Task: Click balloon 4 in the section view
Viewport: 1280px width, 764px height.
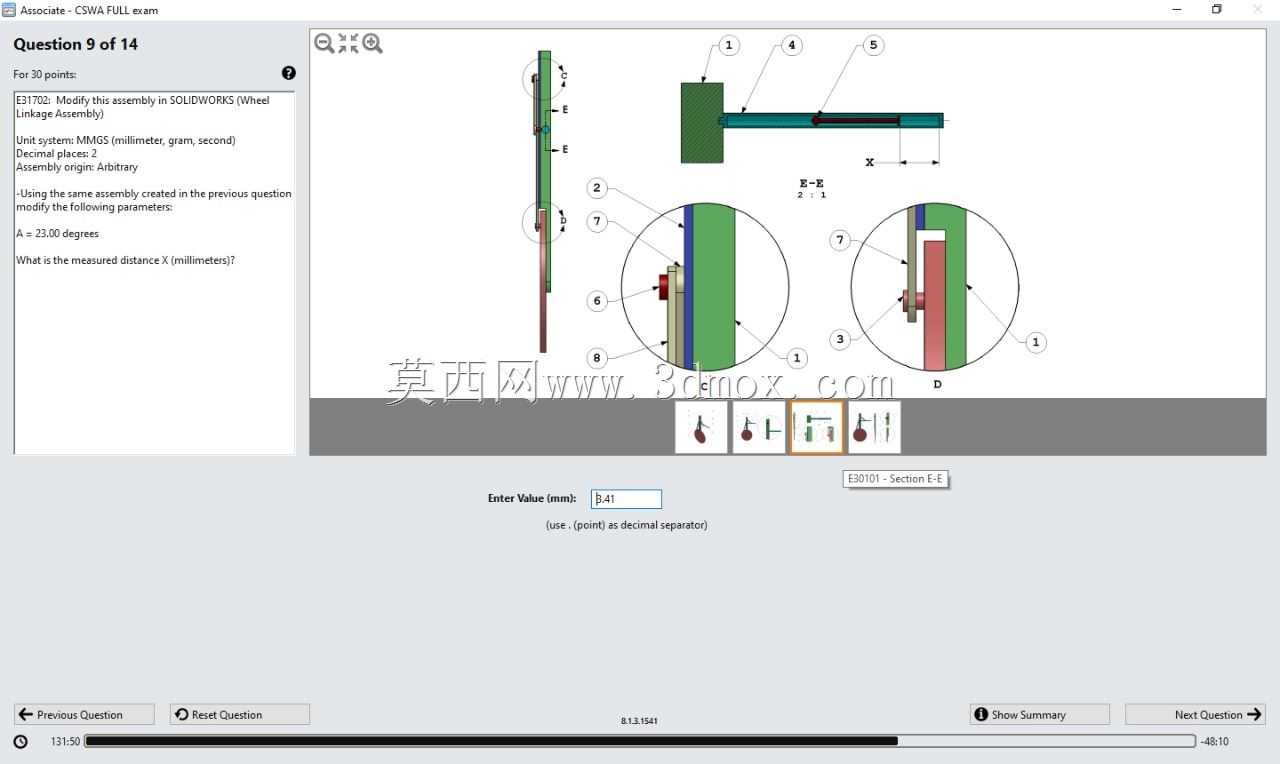Action: coord(792,45)
